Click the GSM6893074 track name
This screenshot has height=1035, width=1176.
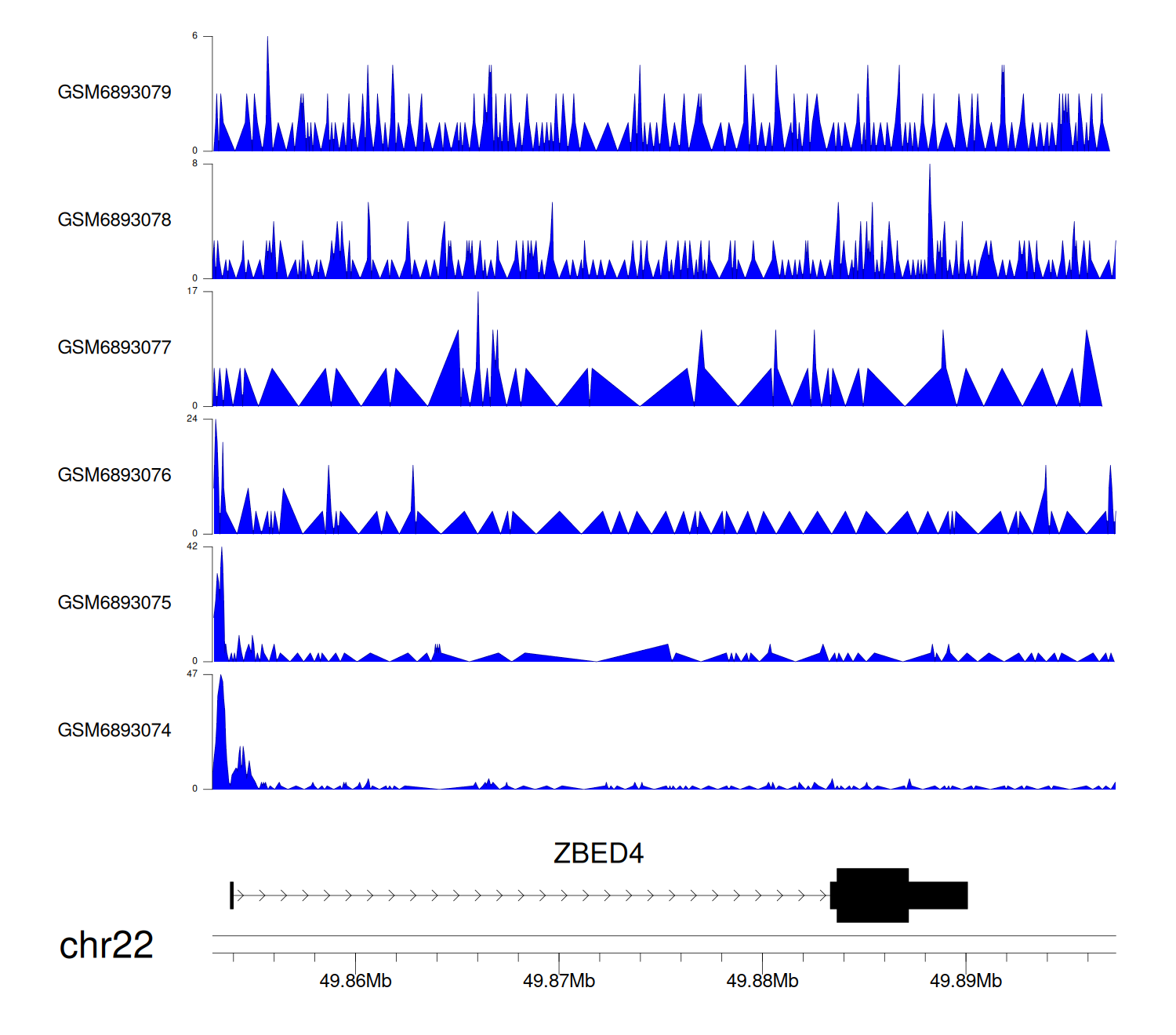pyautogui.click(x=114, y=731)
